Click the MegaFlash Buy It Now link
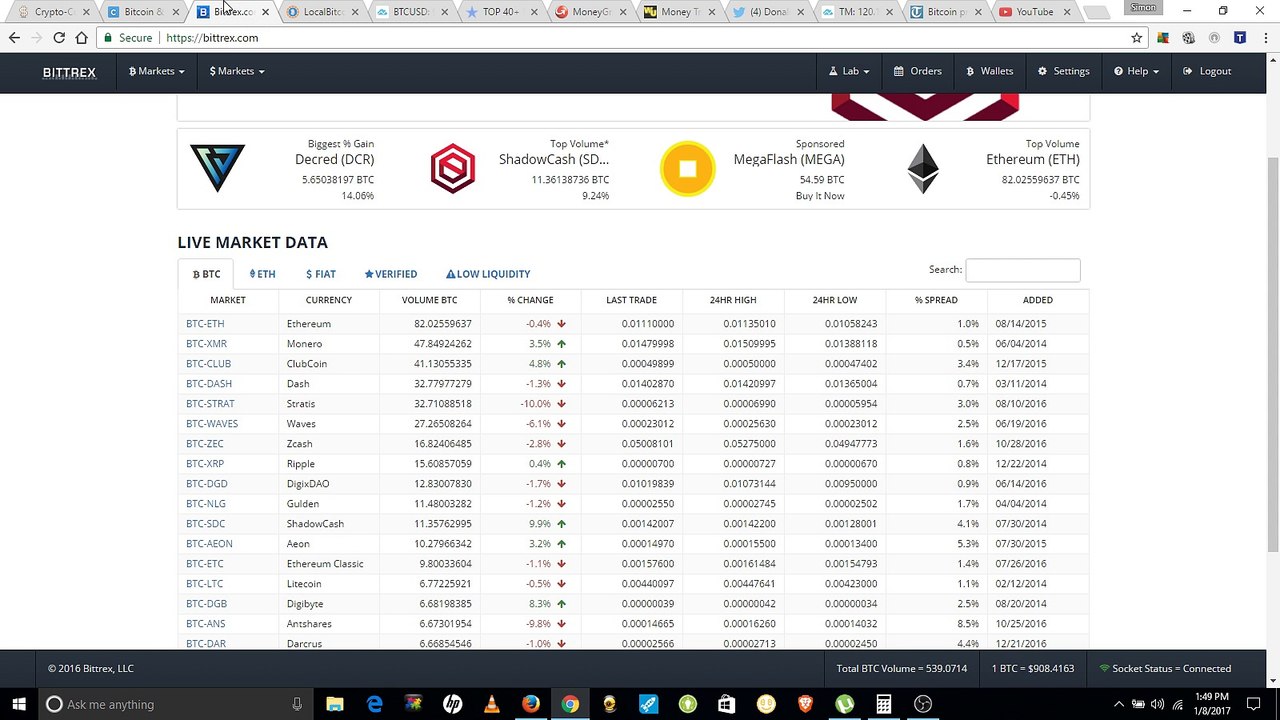1280x720 pixels. 820,196
